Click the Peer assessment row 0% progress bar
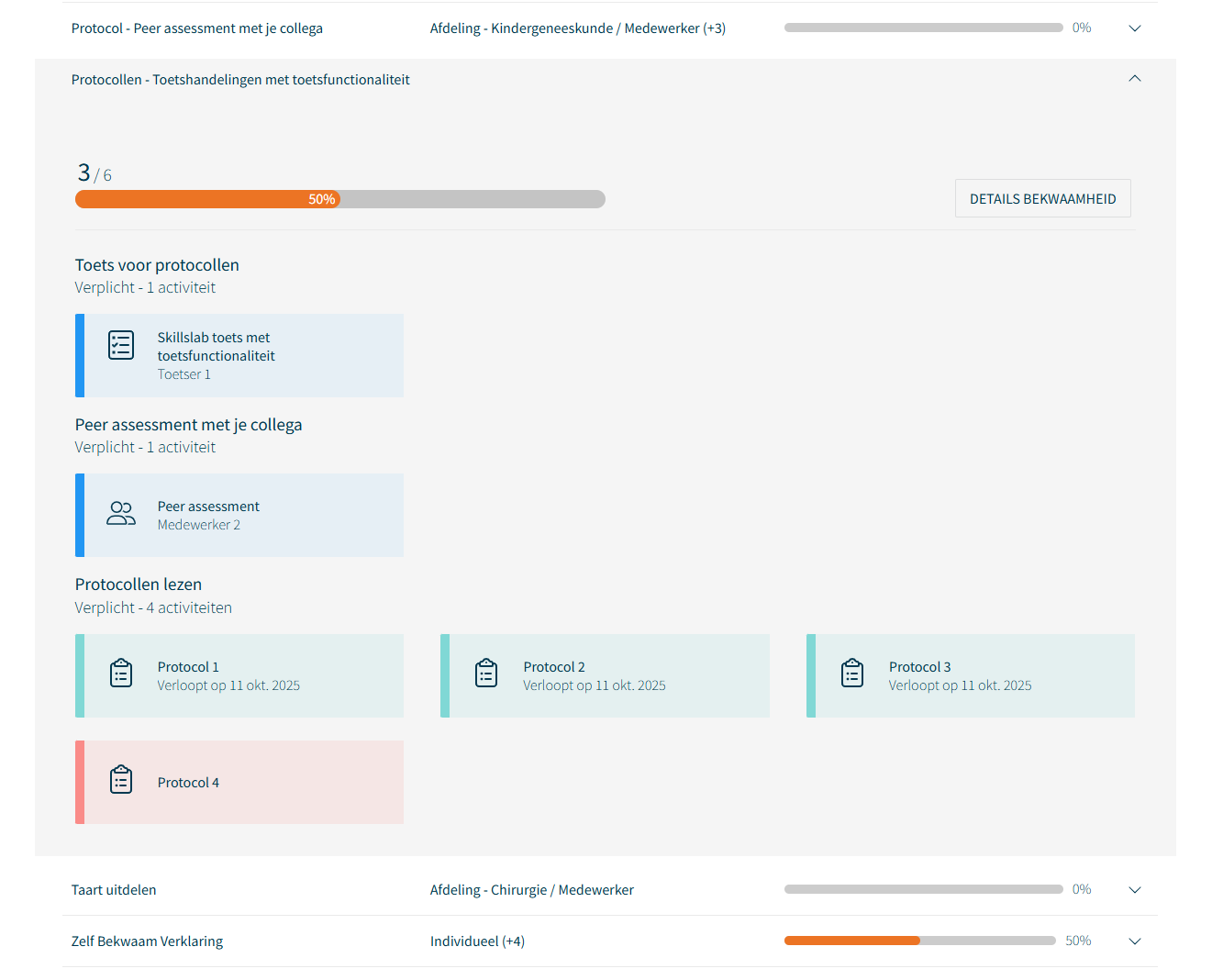1212x980 pixels. click(x=924, y=28)
